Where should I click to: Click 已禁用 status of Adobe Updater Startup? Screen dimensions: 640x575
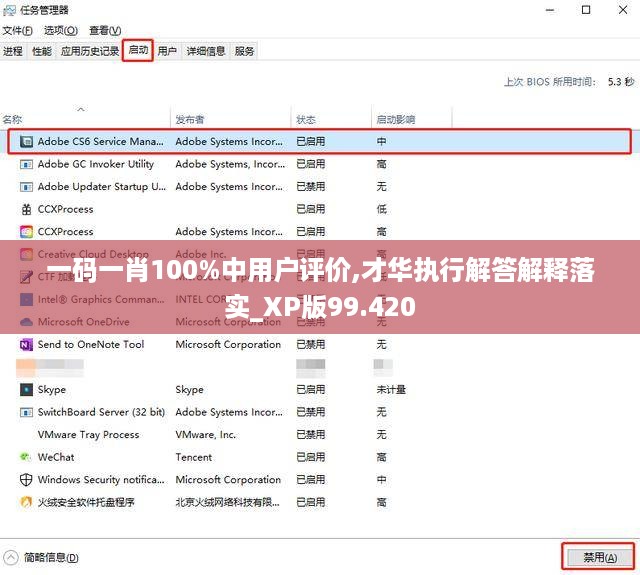point(311,187)
